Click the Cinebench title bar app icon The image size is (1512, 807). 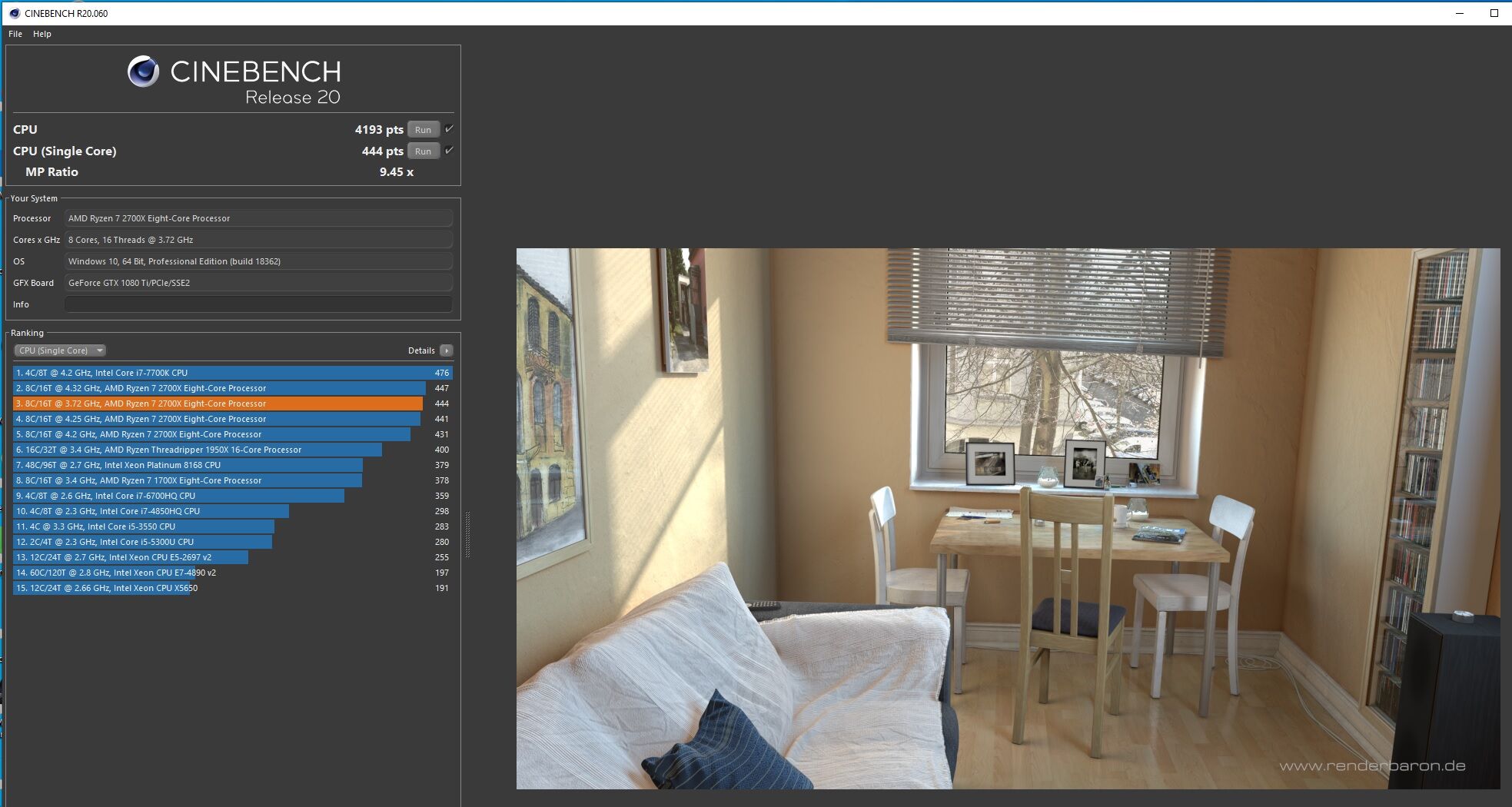point(14,13)
